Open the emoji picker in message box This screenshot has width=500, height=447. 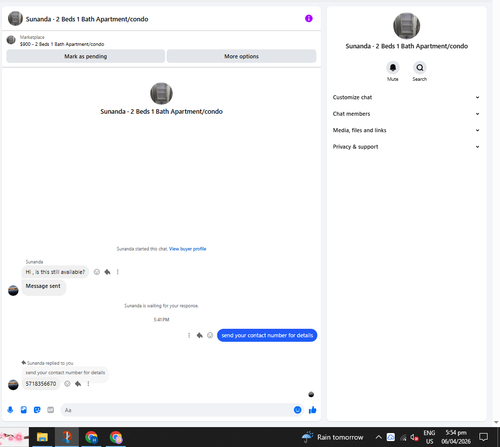[x=297, y=410]
